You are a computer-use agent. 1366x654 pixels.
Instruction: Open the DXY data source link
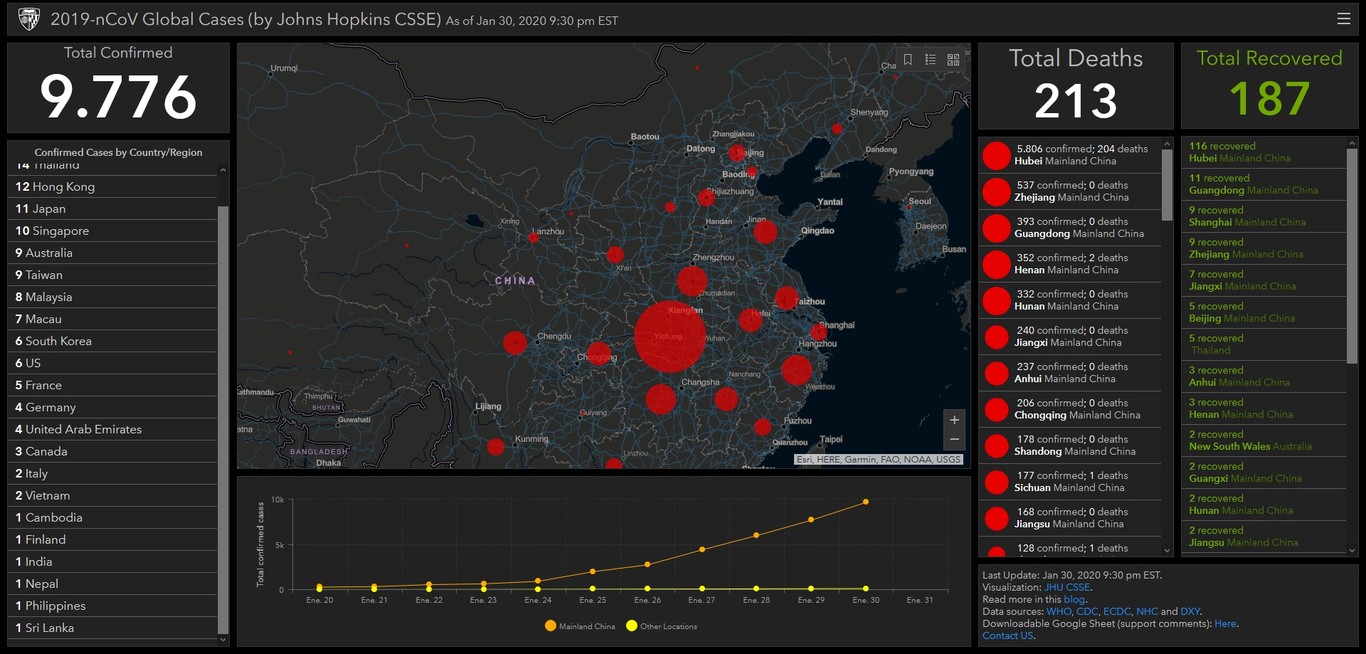pos(1191,612)
